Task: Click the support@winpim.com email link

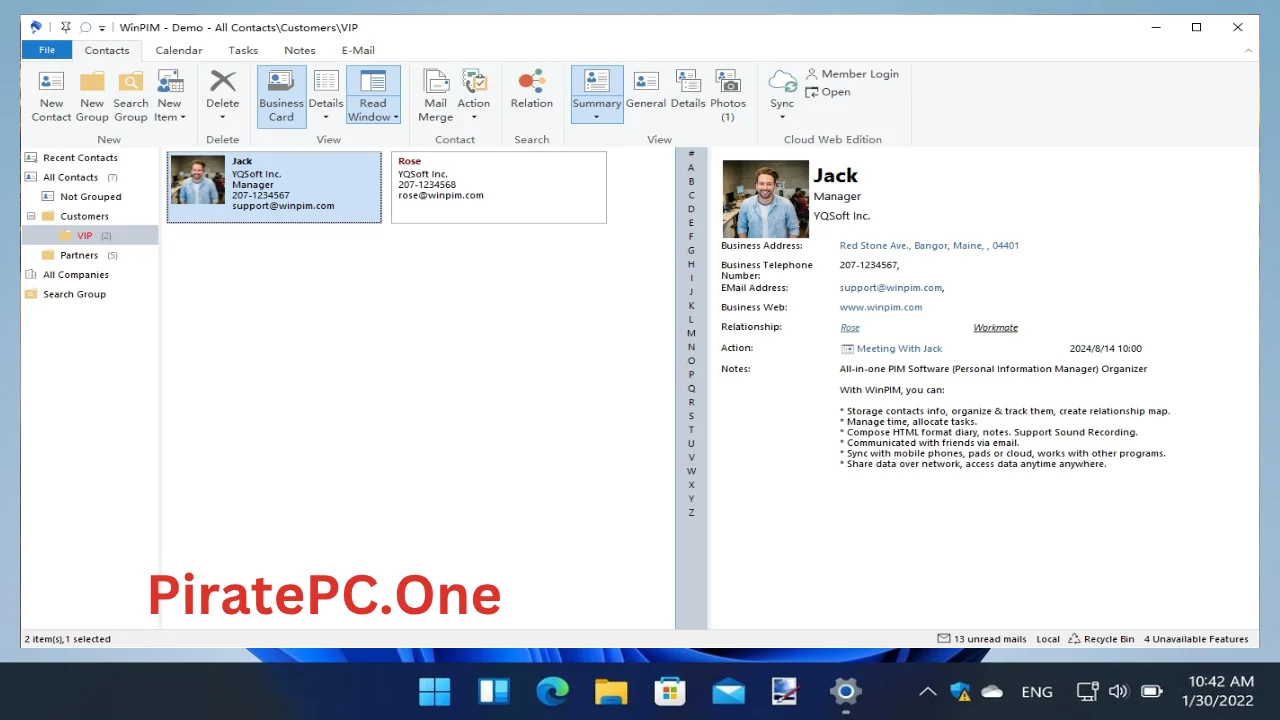Action: tap(890, 288)
